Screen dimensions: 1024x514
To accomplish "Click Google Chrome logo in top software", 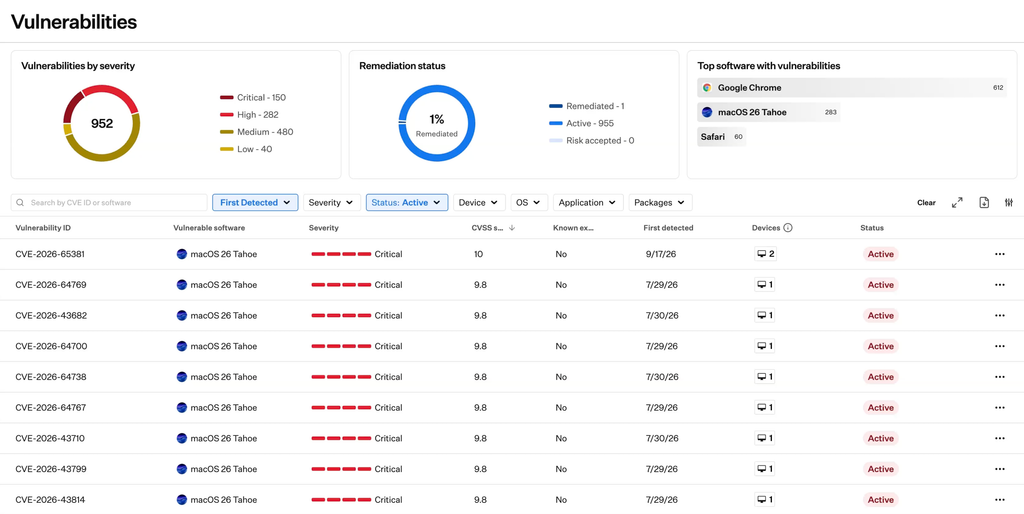I will click(x=707, y=88).
